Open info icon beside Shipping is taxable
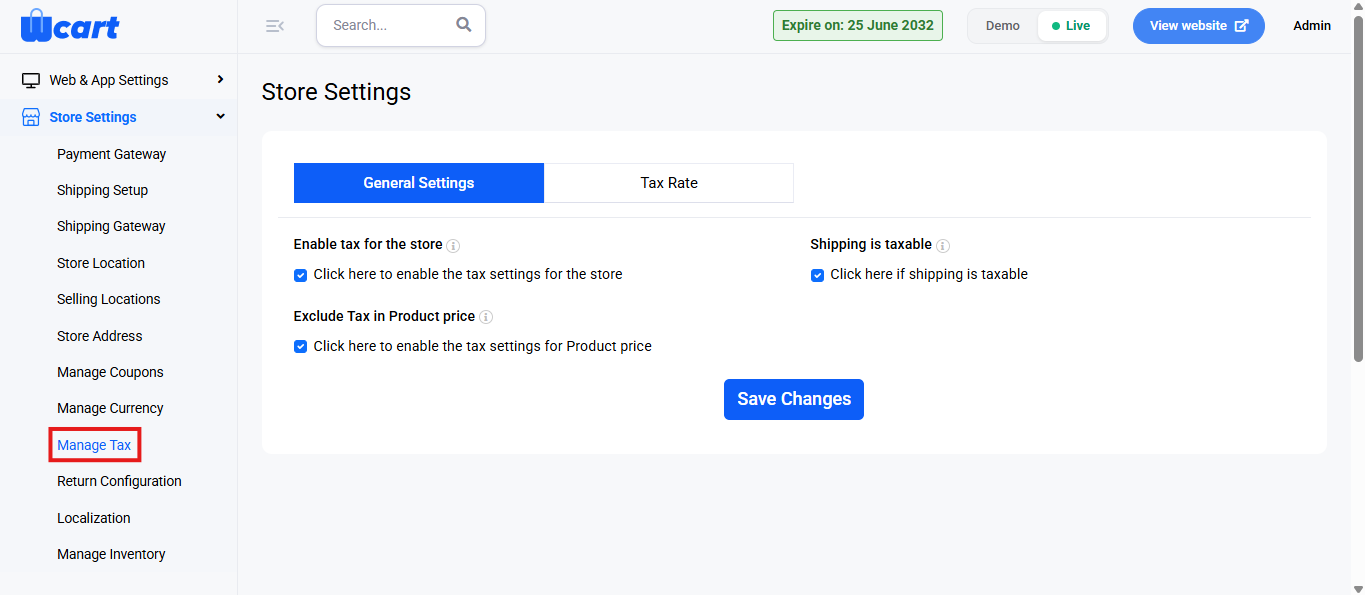This screenshot has height=595, width=1365. click(943, 245)
